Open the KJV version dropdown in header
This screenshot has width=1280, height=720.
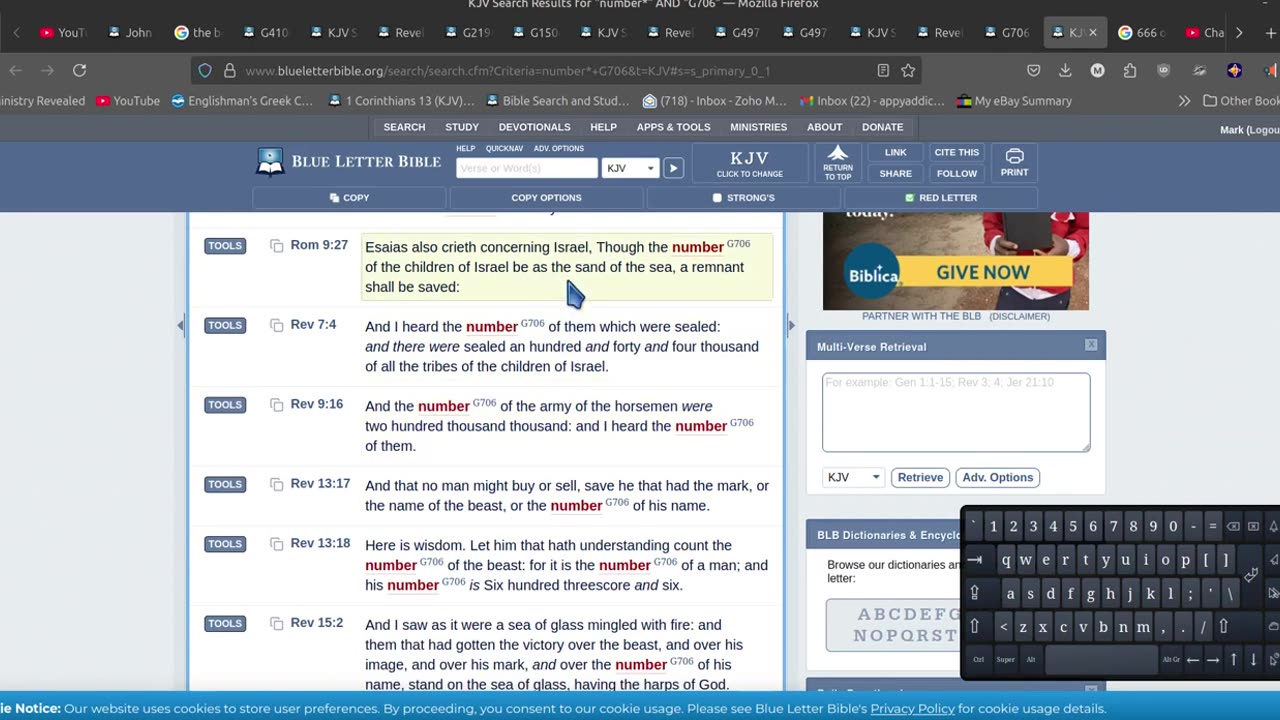point(630,168)
